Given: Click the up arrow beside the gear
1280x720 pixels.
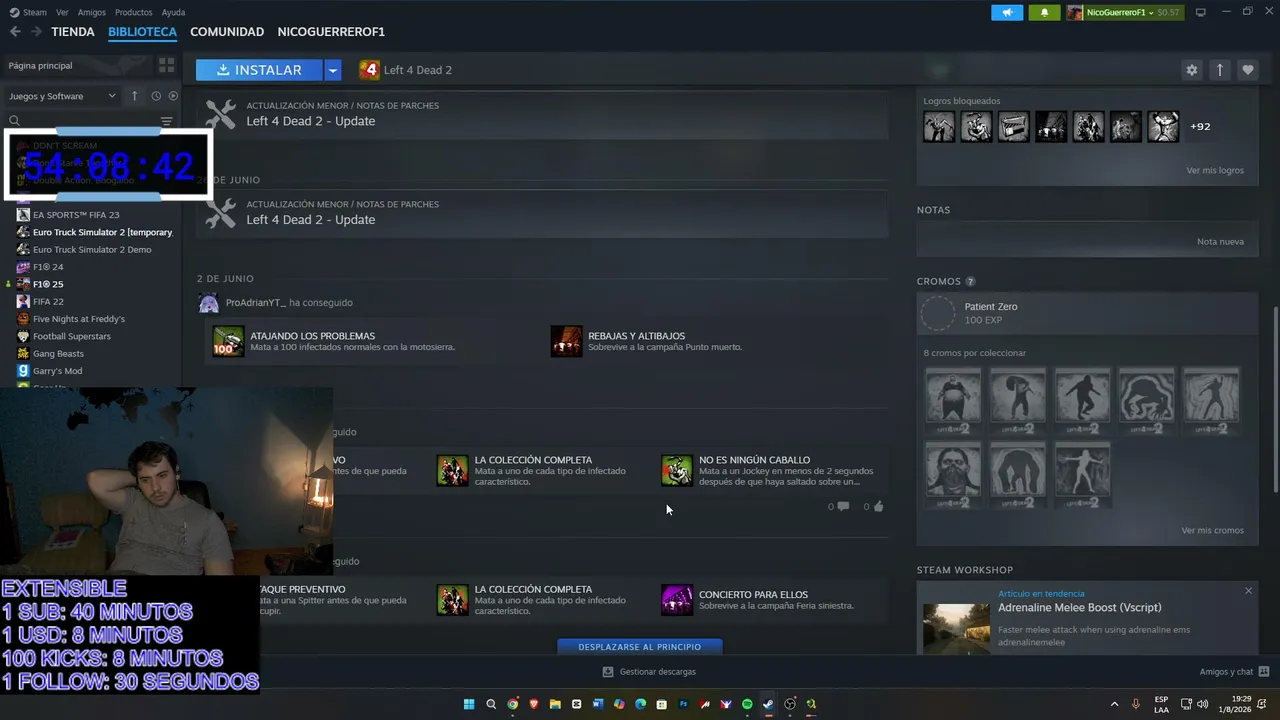Looking at the screenshot, I should pyautogui.click(x=1219, y=70).
